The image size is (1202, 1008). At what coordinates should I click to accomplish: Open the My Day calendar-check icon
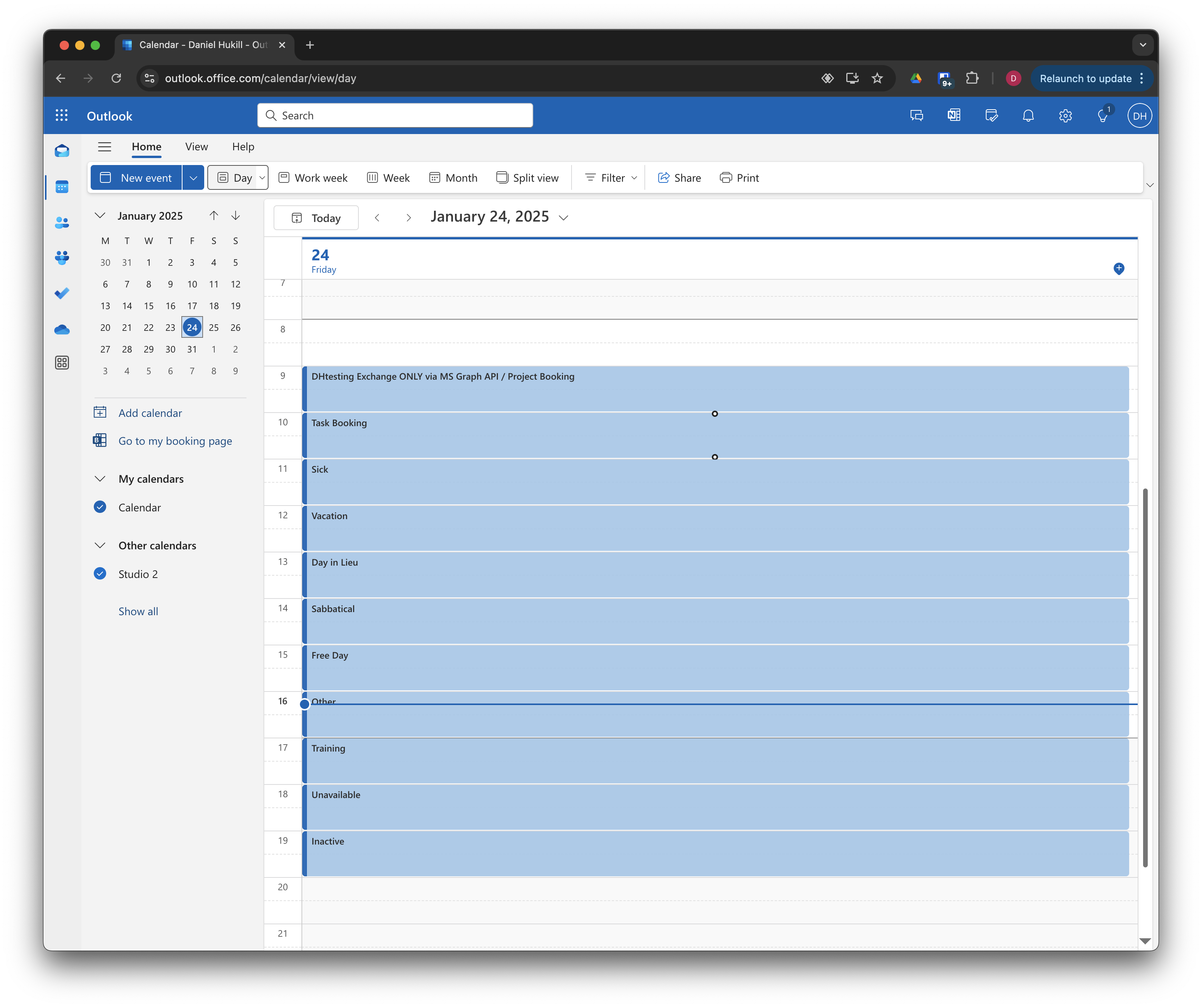[991, 116]
